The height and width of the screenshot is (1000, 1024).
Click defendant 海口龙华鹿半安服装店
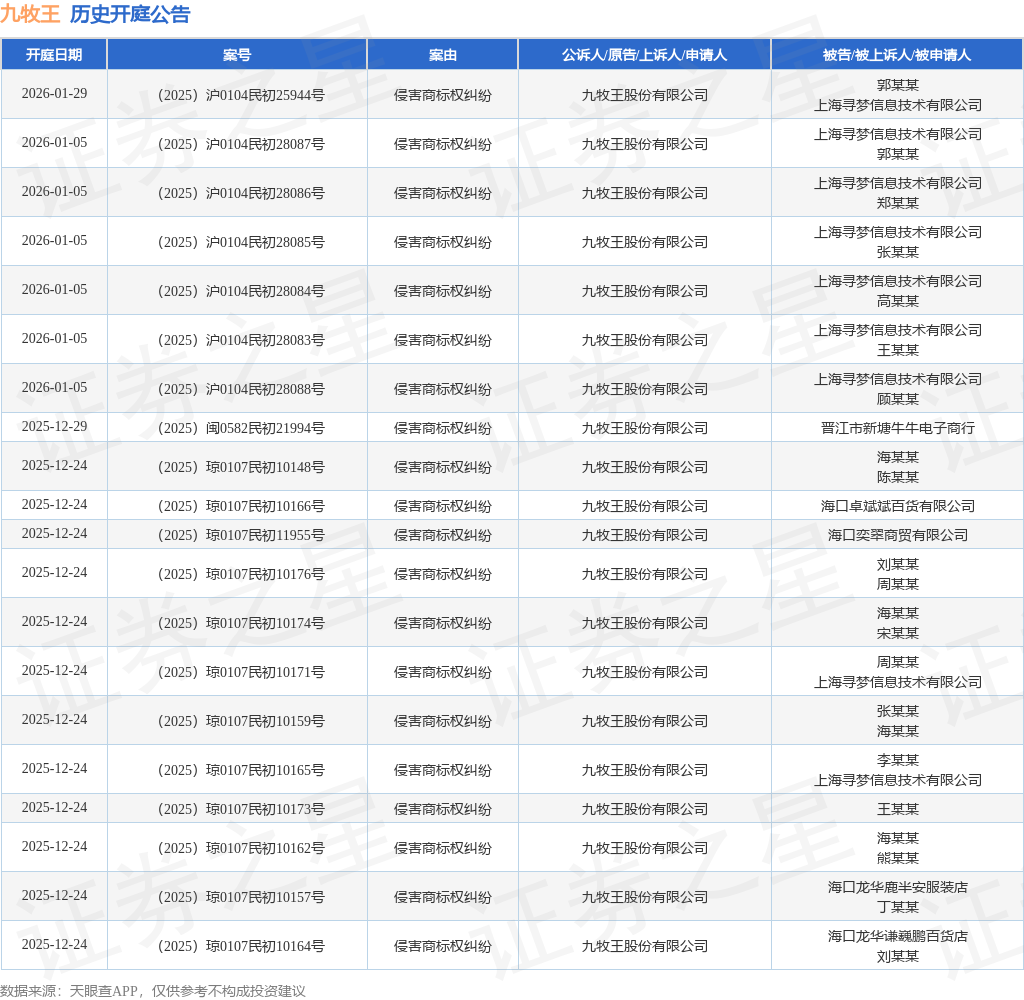click(x=897, y=887)
